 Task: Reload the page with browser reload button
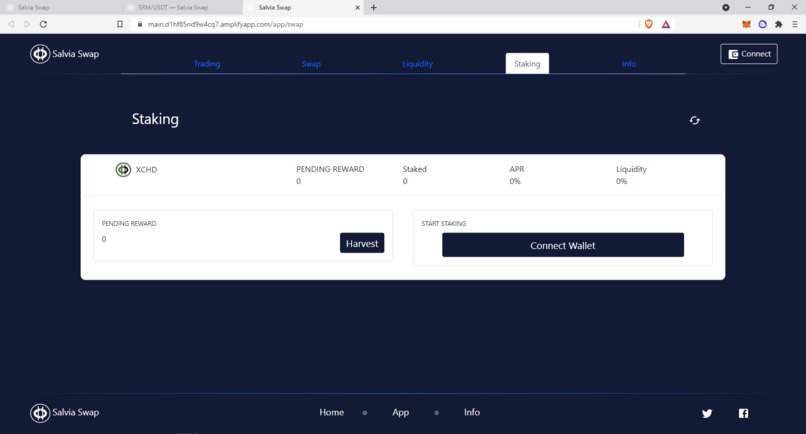pos(43,24)
